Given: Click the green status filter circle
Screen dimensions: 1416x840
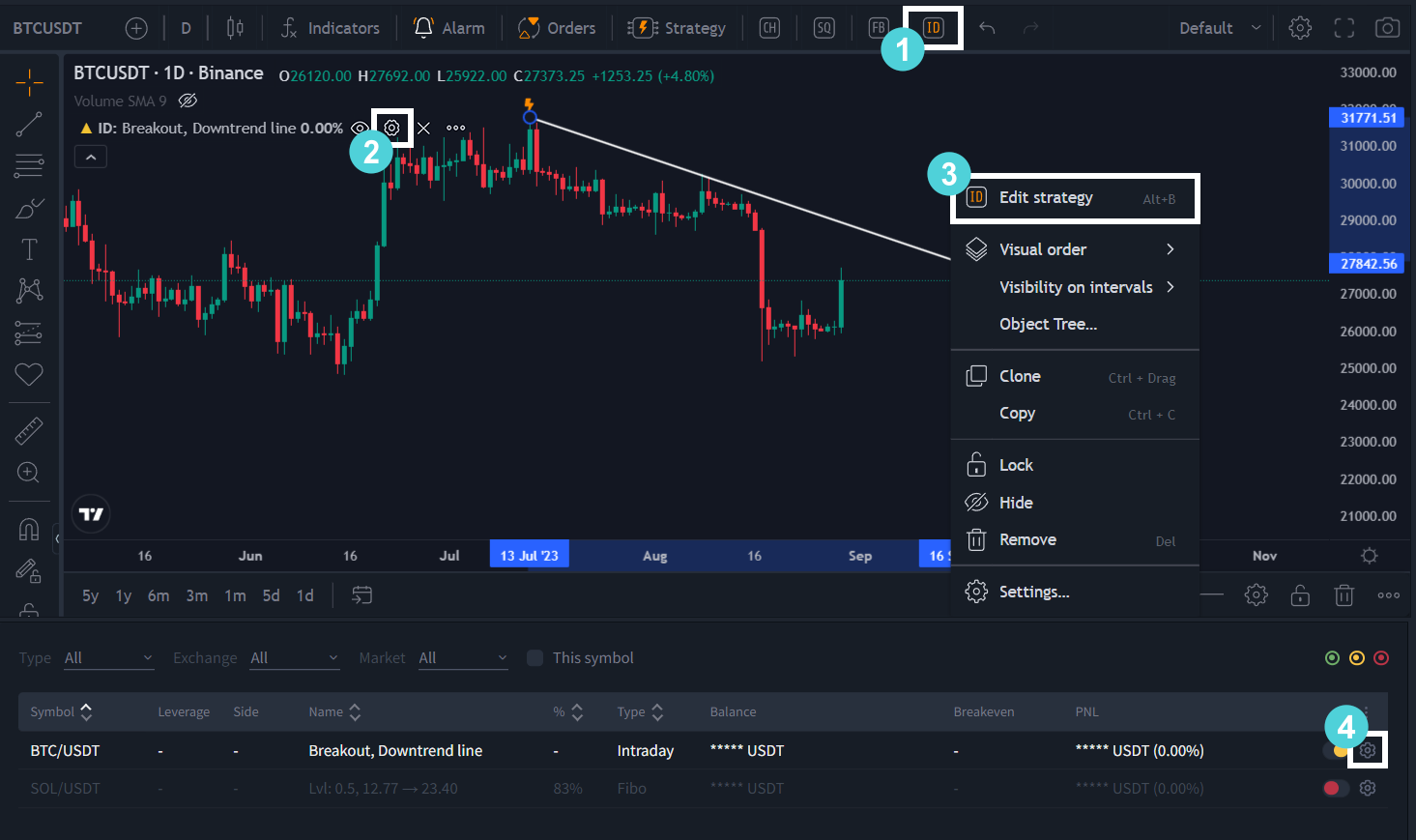Looking at the screenshot, I should click(1332, 658).
